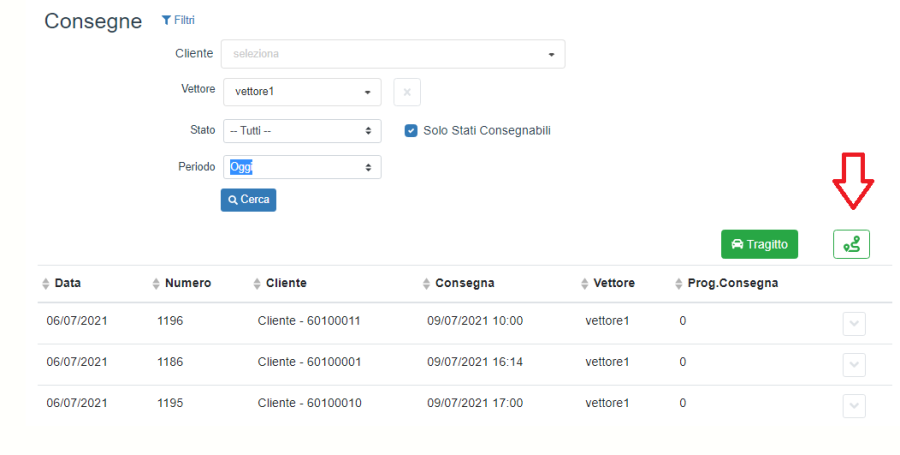This screenshot has width=900, height=455.
Task: Click the green Tragitto button
Action: click(759, 244)
